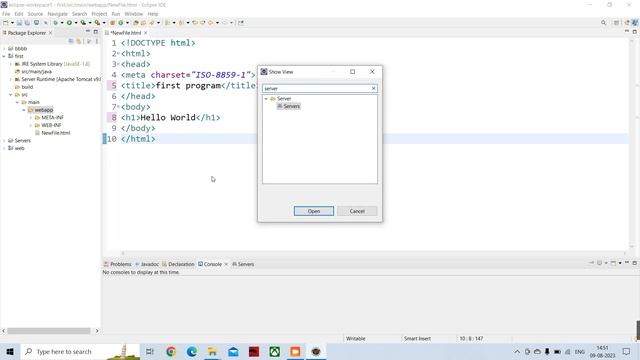
Task: Open Mail app from the taskbar
Action: click(x=233, y=351)
